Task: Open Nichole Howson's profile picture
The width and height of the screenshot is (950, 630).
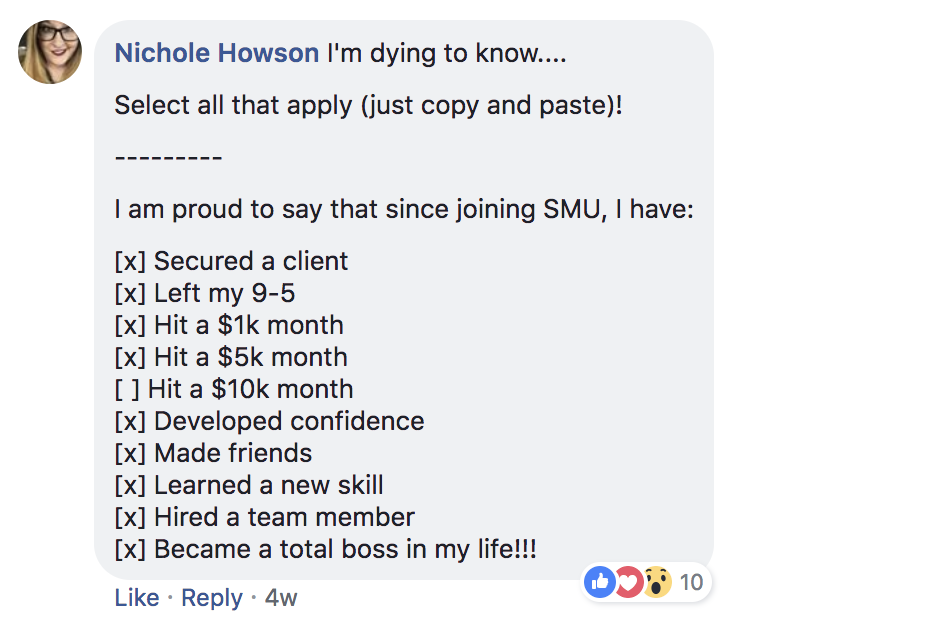Action: (51, 53)
